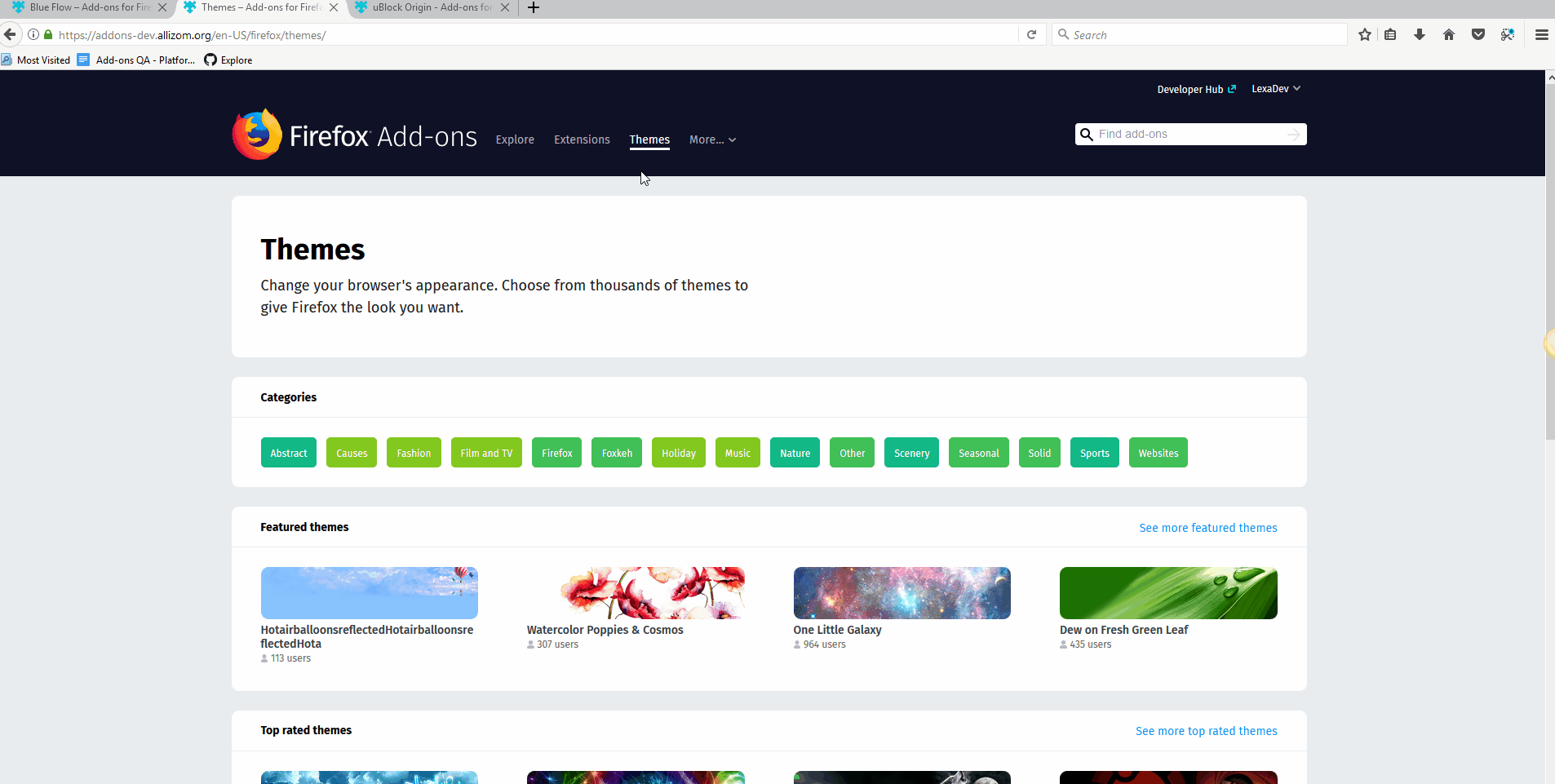
Task: Select the Sports category
Action: click(x=1095, y=453)
